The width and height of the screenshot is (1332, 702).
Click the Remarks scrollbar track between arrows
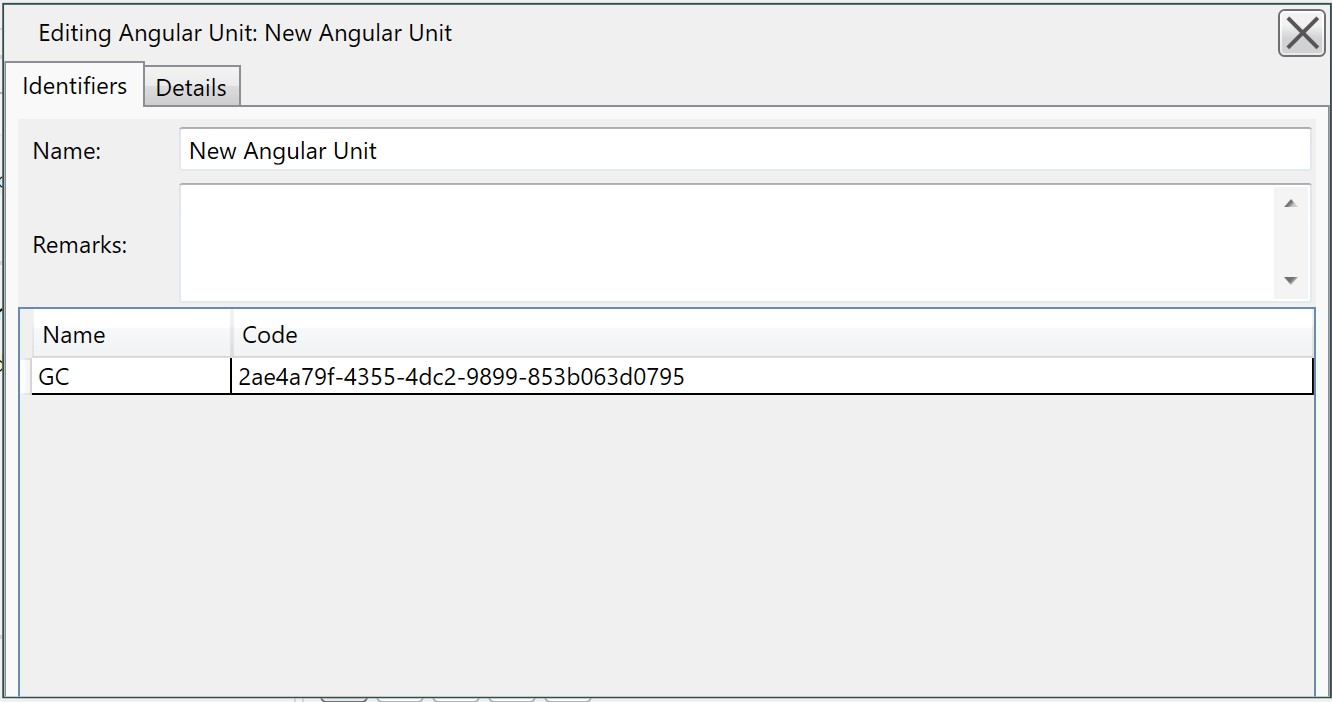1290,242
